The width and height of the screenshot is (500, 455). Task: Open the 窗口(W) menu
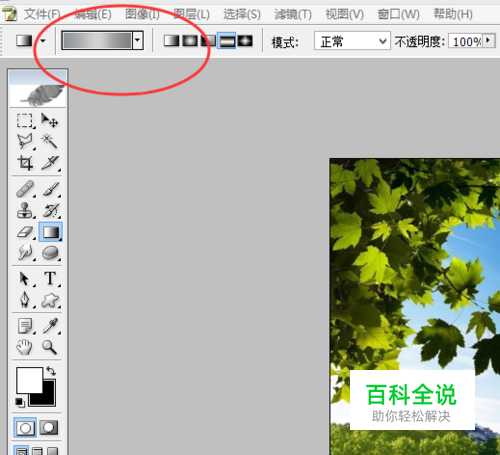click(x=398, y=14)
